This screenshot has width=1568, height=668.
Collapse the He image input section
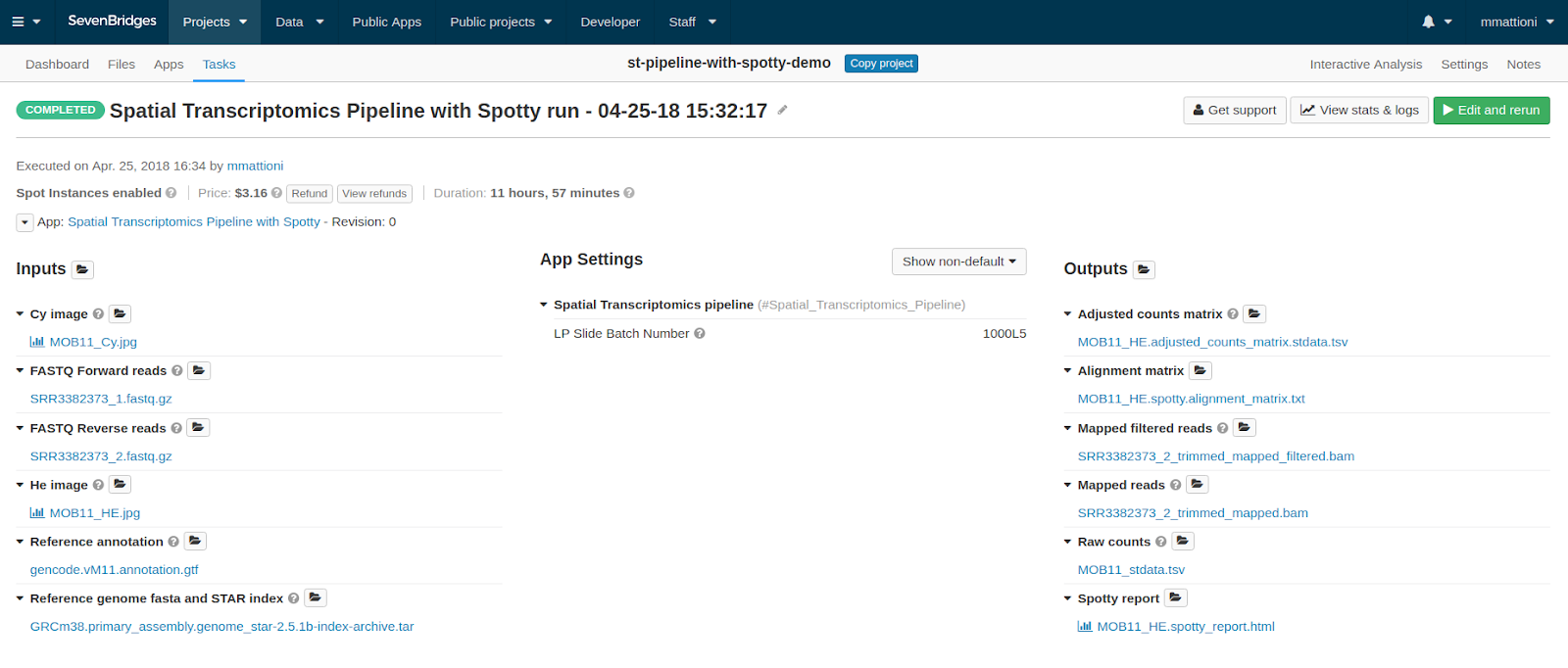20,485
